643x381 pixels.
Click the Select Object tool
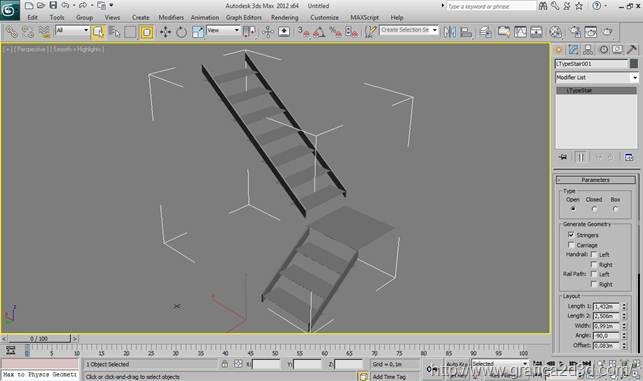coord(98,32)
